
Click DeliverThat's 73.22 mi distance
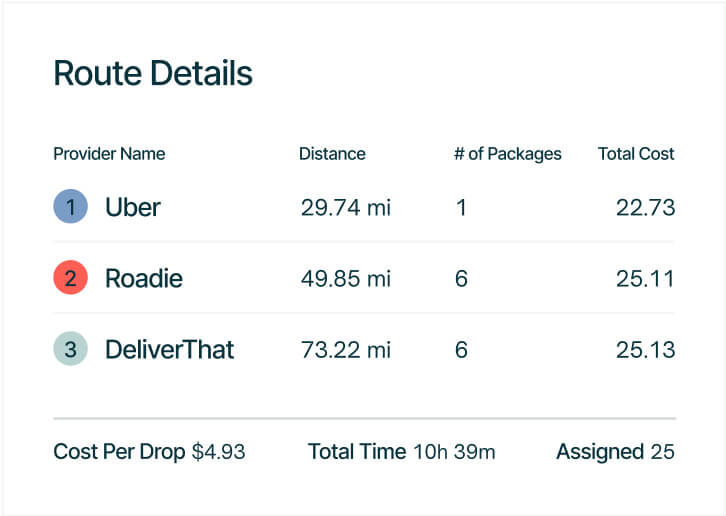coord(345,349)
